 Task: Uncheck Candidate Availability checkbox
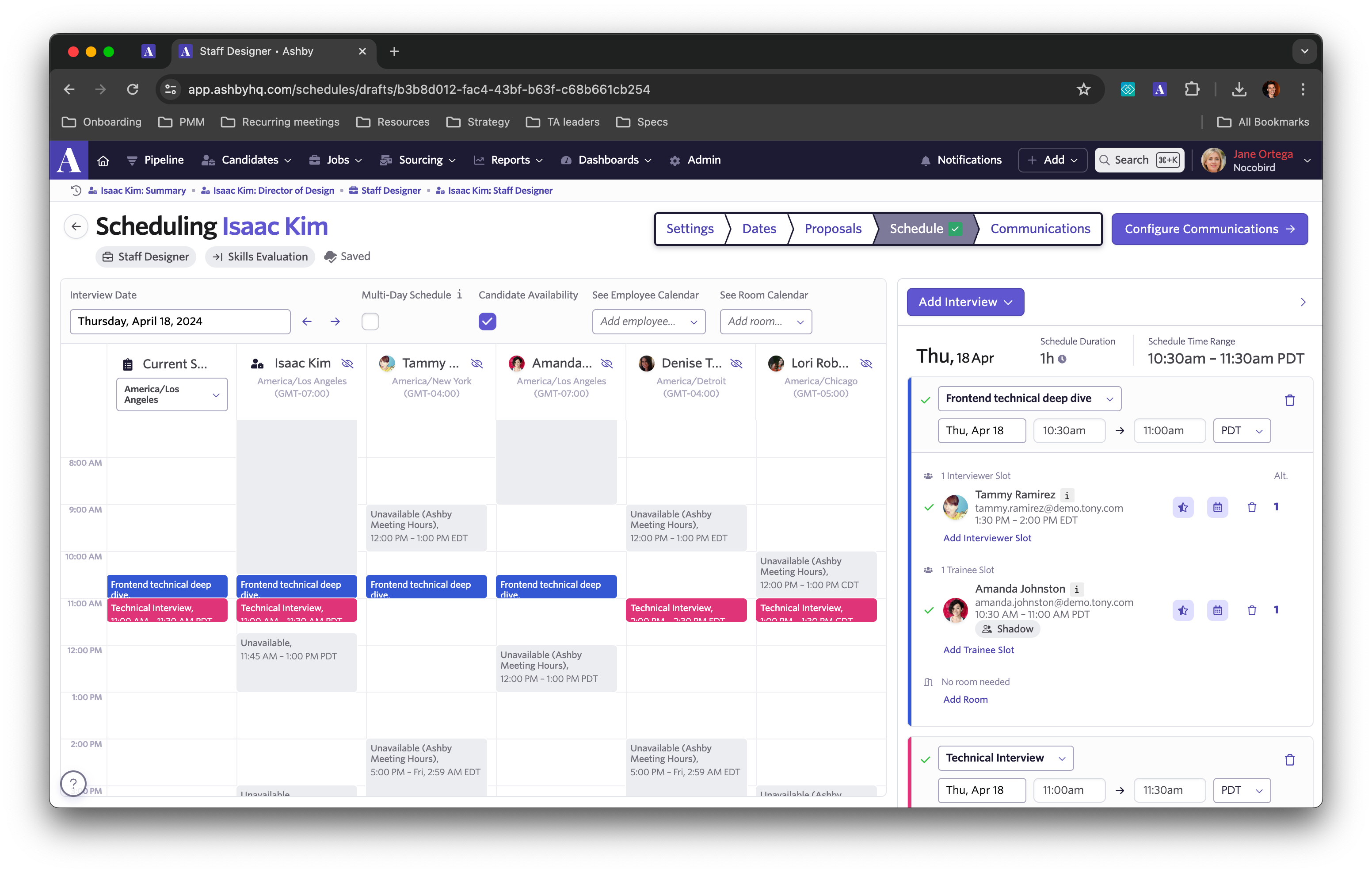(487, 322)
